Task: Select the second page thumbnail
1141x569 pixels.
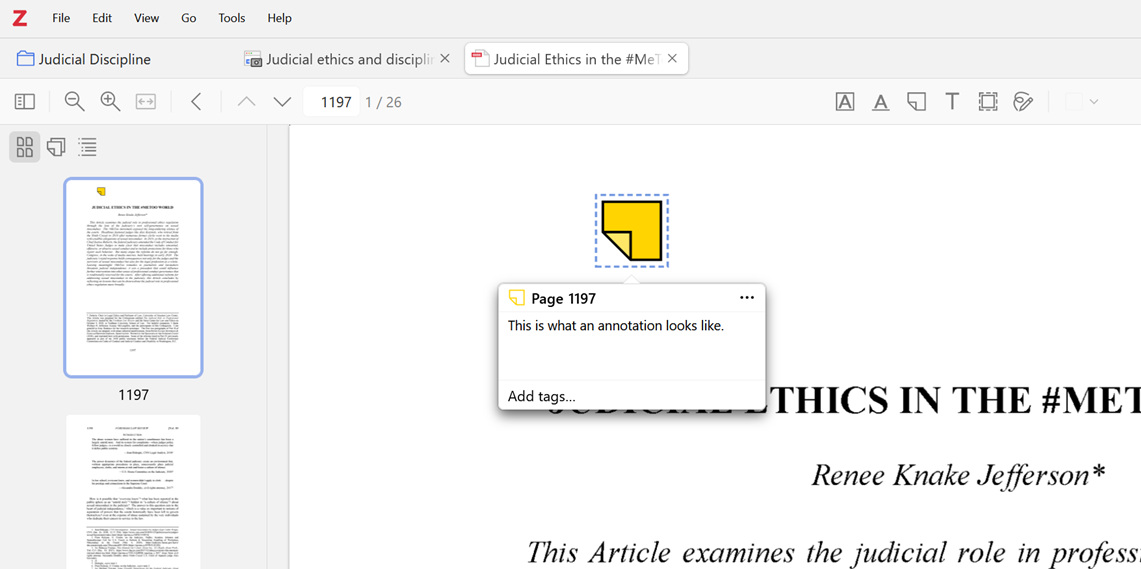Action: (x=133, y=491)
